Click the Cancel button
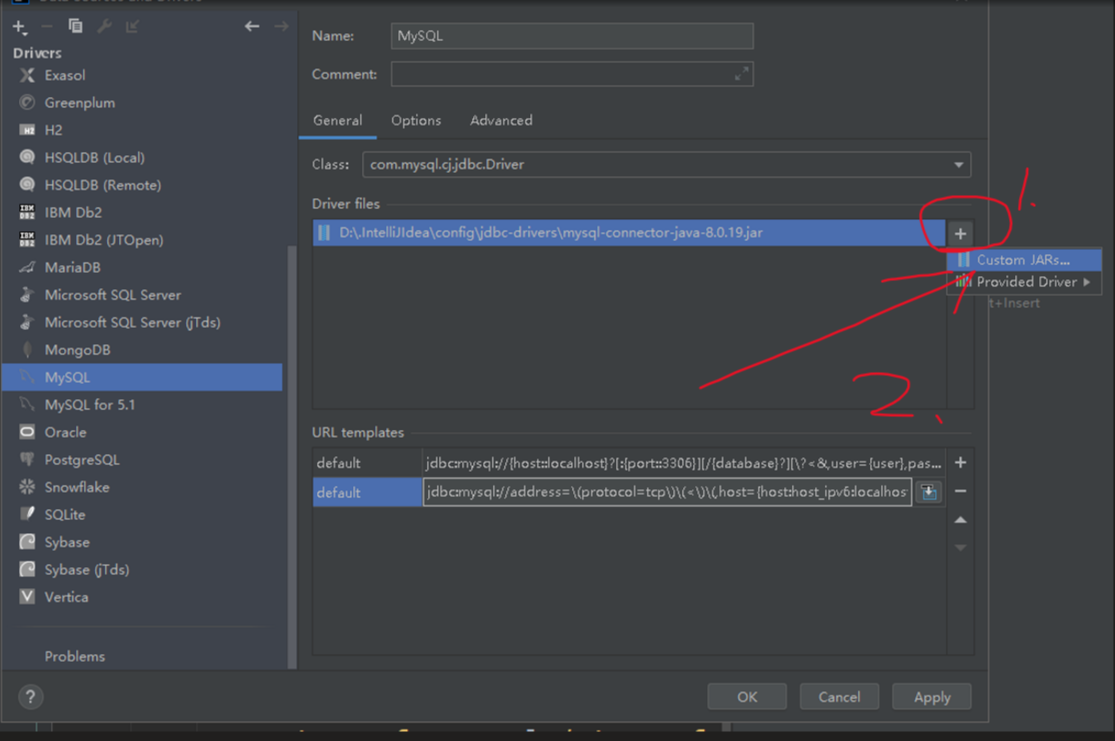Image resolution: width=1115 pixels, height=741 pixels. 839,697
